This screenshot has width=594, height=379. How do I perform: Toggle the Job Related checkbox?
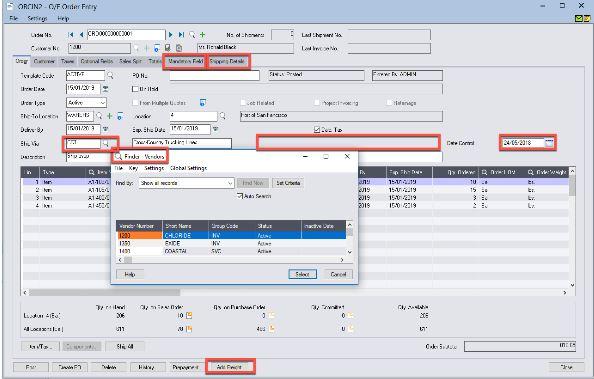tap(243, 103)
